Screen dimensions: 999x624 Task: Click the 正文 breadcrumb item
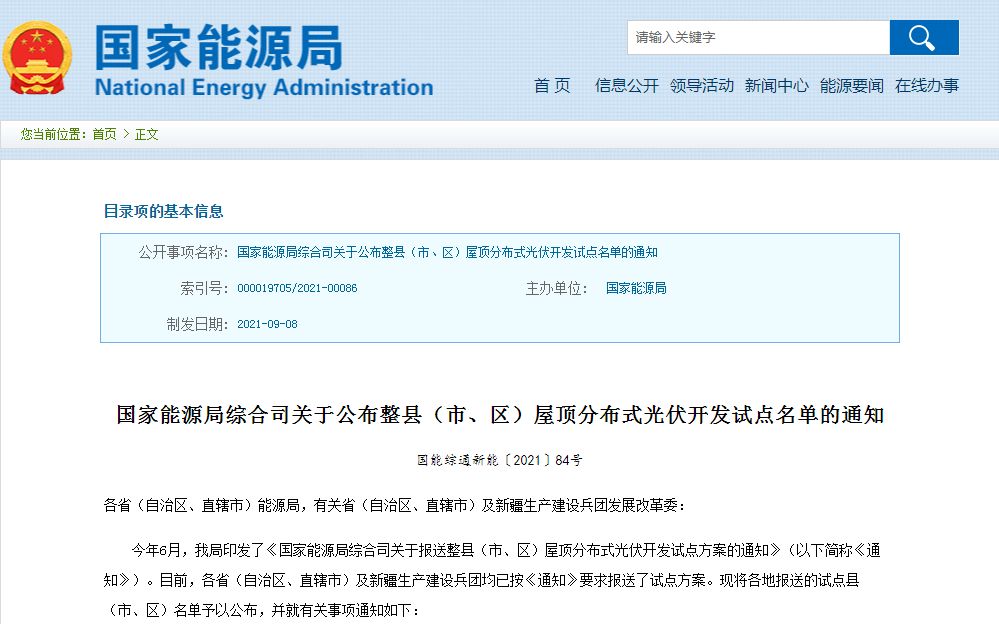coord(147,135)
